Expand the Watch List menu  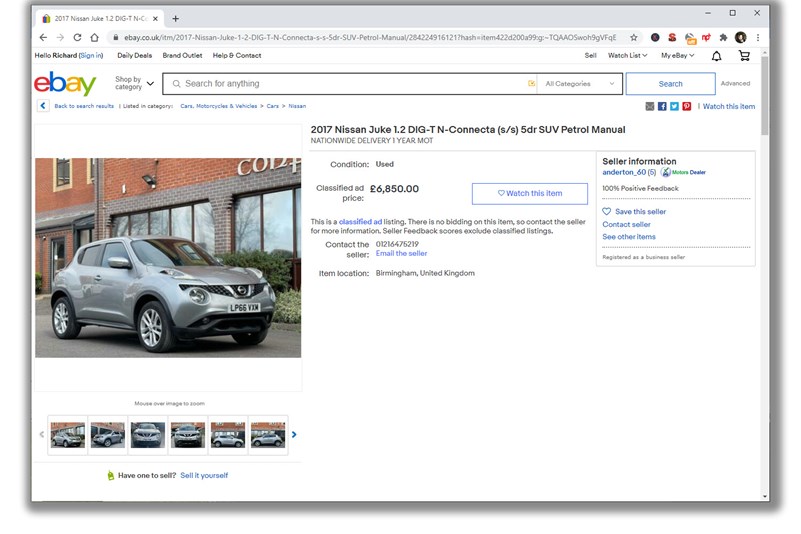(627, 56)
